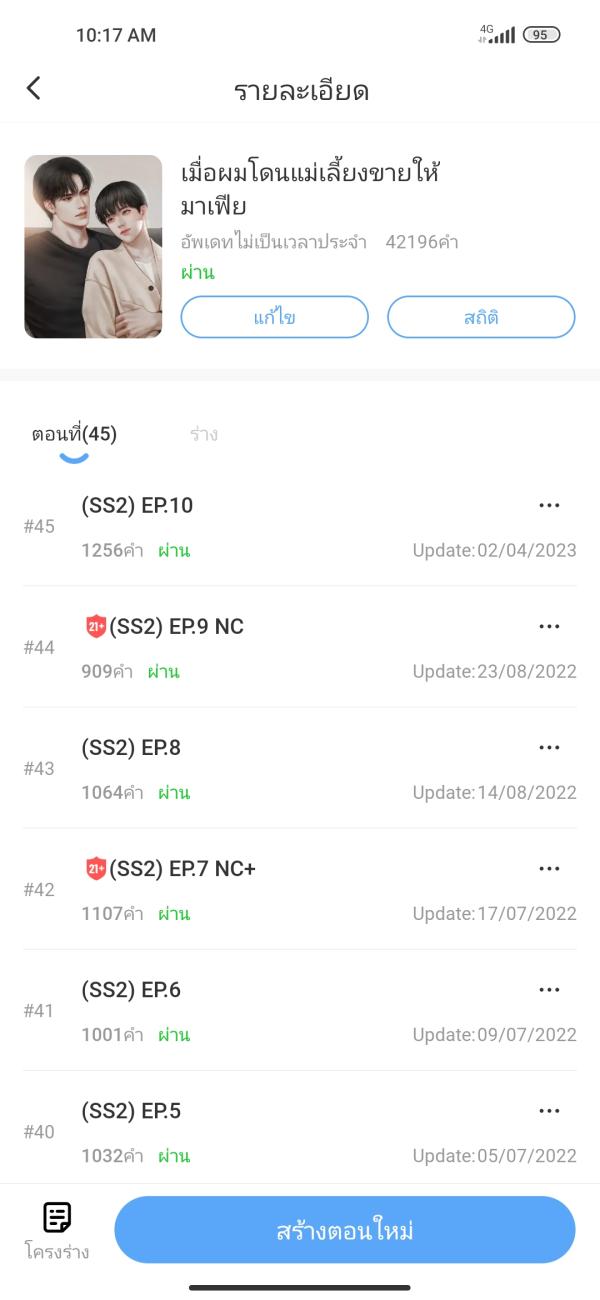Image resolution: width=600 pixels, height=1300 pixels.
Task: Open episode #41 (SS2) EP.6
Action: click(132, 990)
